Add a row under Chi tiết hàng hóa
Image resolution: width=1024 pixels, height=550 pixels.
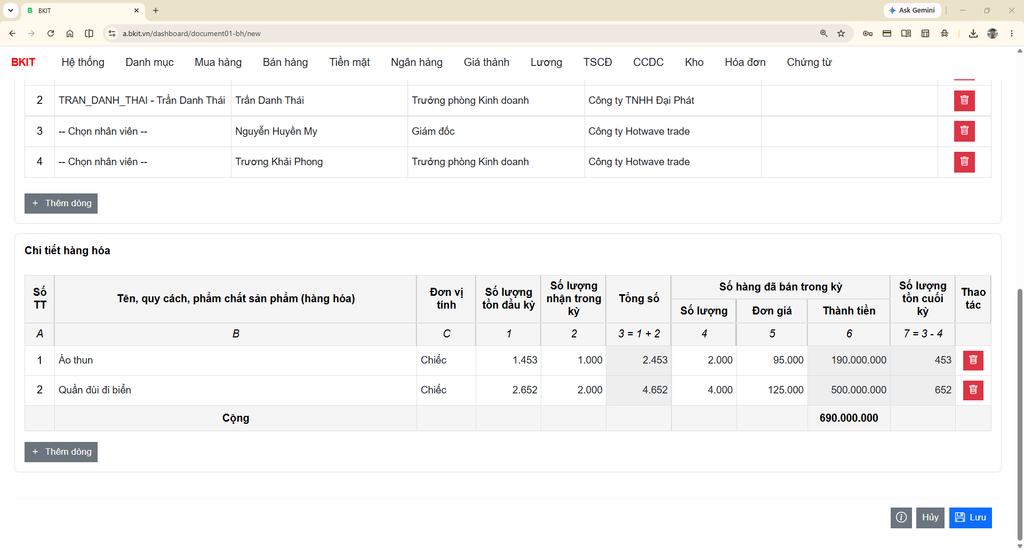click(61, 451)
